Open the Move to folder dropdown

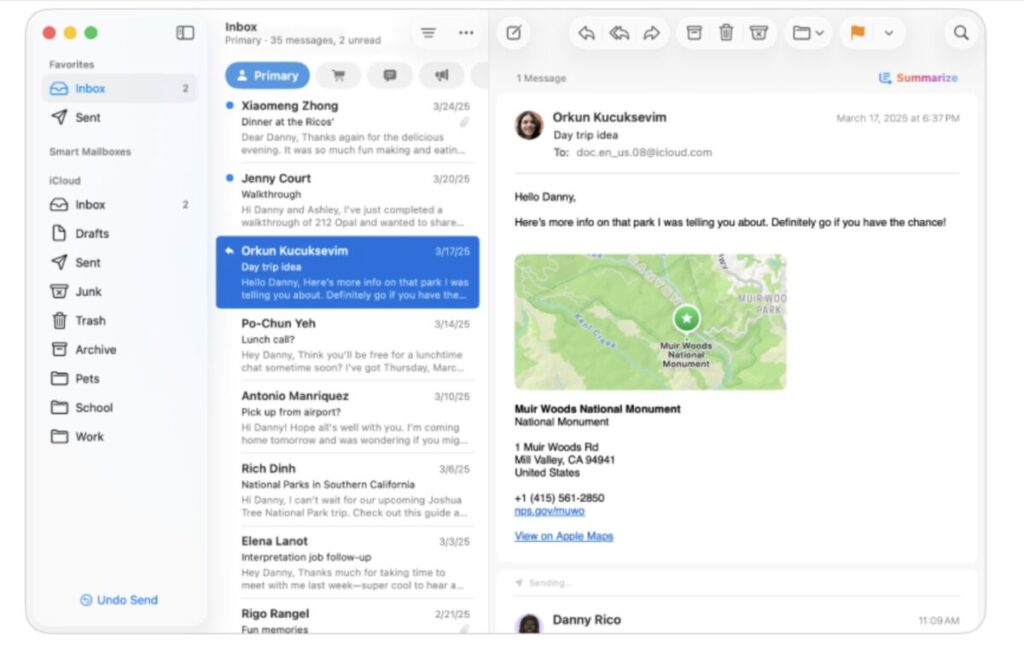click(x=808, y=33)
